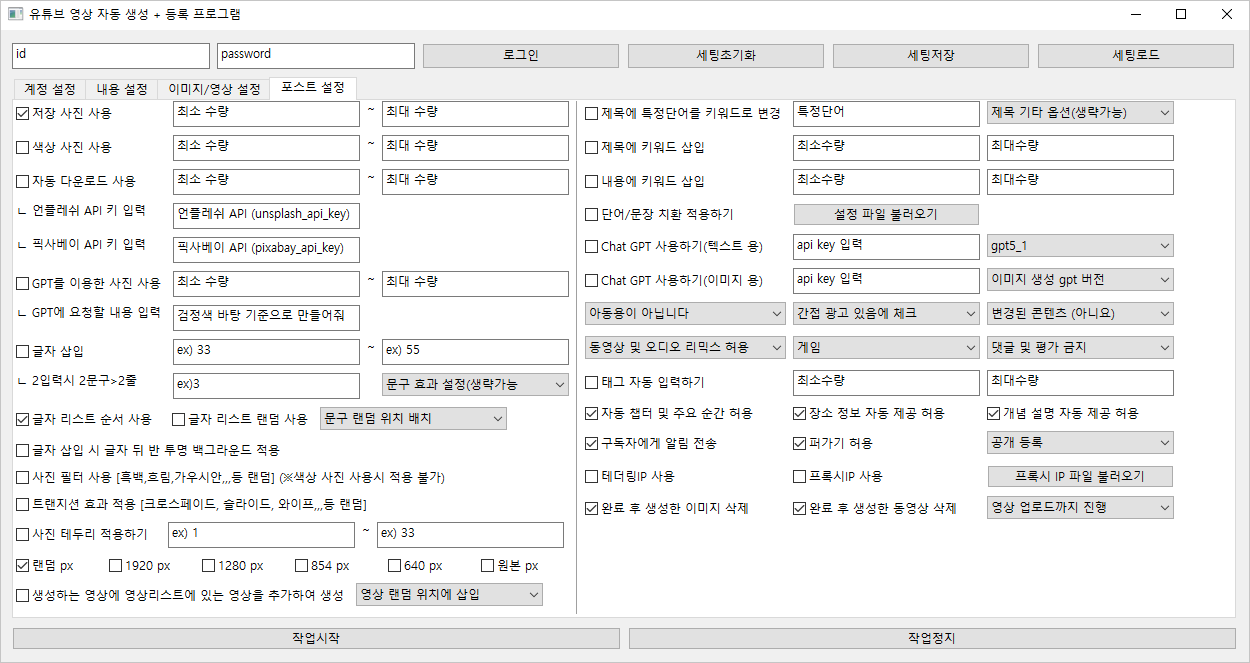The height and width of the screenshot is (663, 1250).
Task: Toggle the 자동 다운로드 사용 checkbox
Action: point(23,182)
